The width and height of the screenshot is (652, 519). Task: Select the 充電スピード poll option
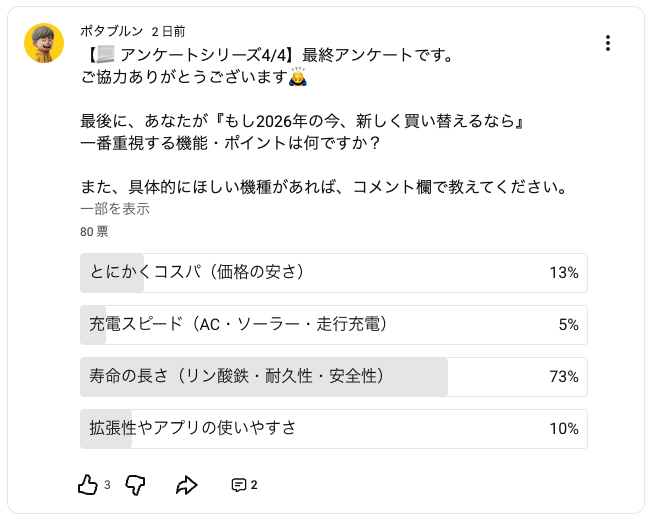pyautogui.click(x=333, y=324)
